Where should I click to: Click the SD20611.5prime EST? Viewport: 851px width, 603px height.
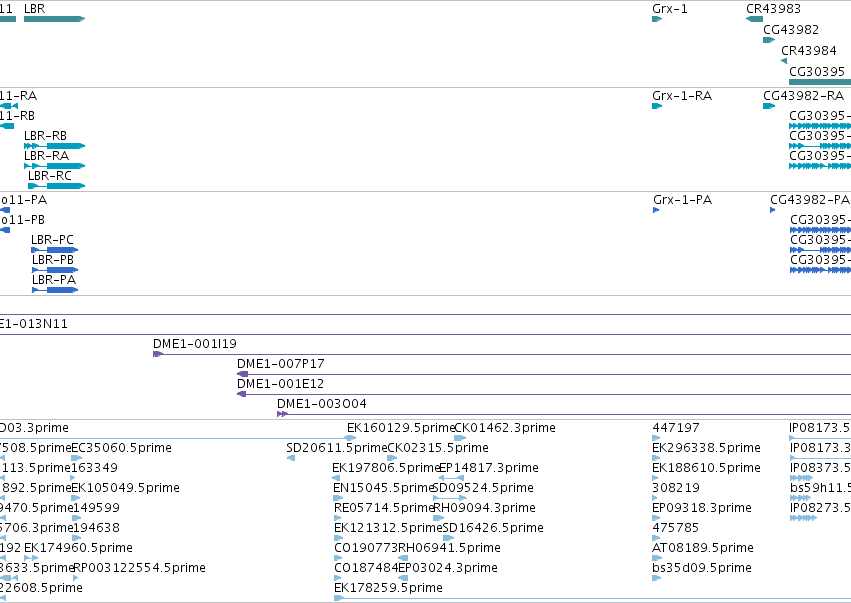tap(291, 458)
